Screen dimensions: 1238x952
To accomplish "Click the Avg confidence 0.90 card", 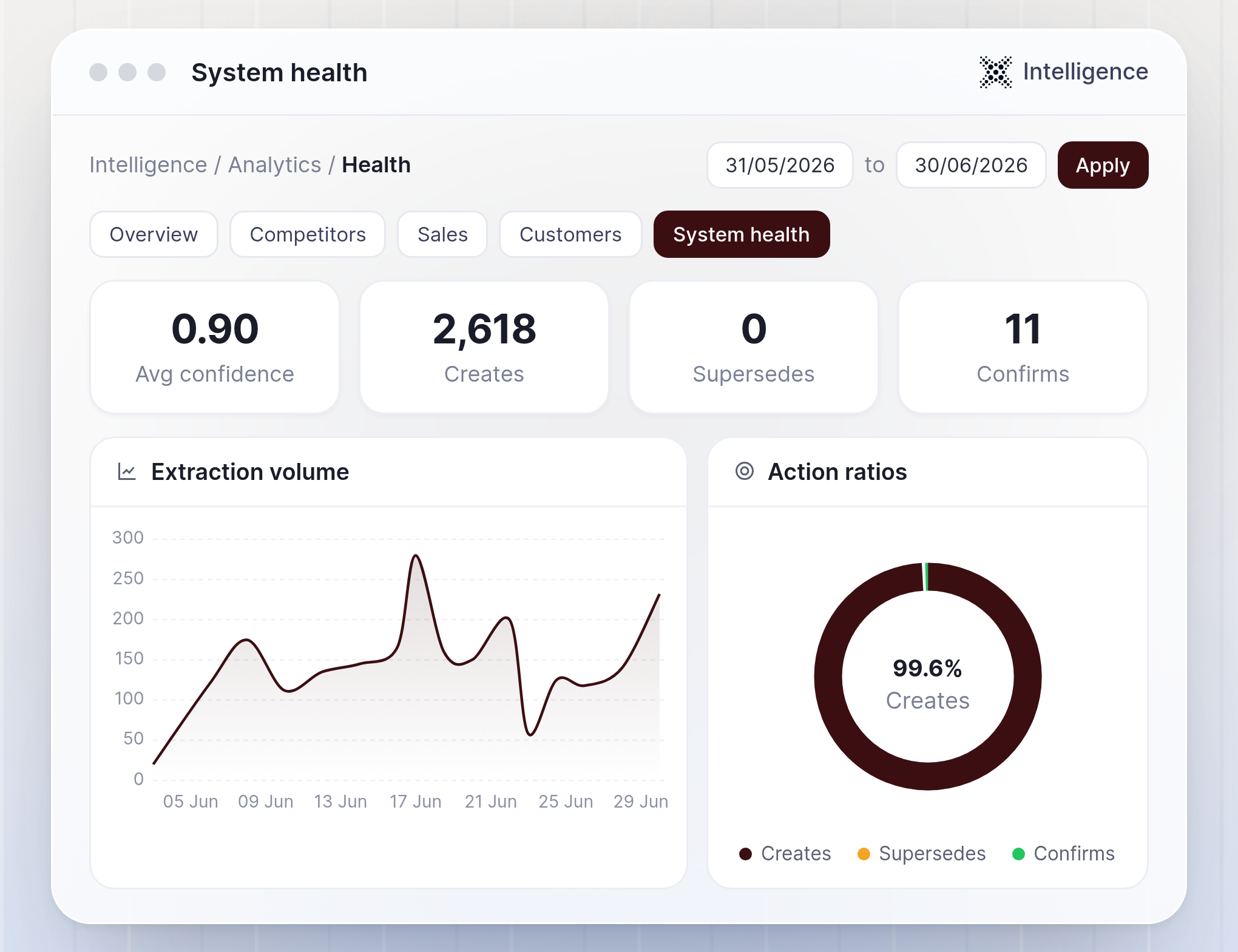I will click(x=215, y=347).
